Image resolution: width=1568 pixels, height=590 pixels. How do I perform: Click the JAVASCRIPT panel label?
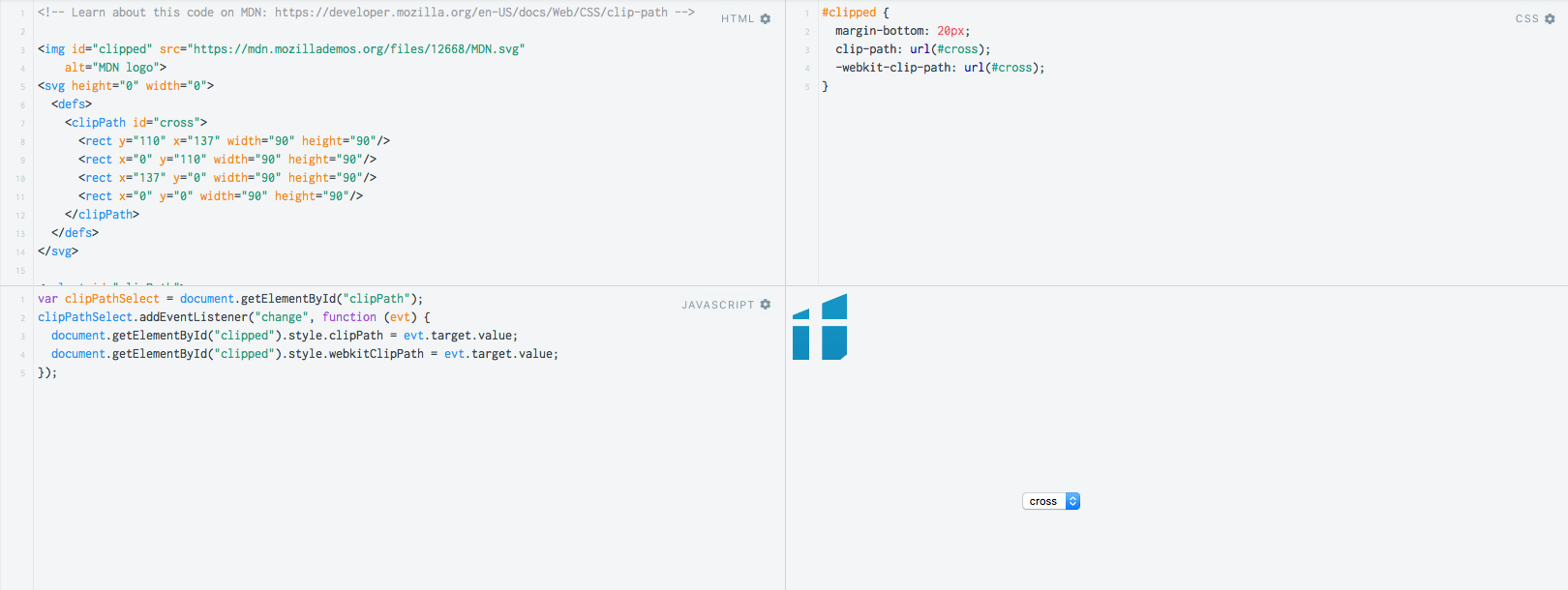tap(717, 305)
